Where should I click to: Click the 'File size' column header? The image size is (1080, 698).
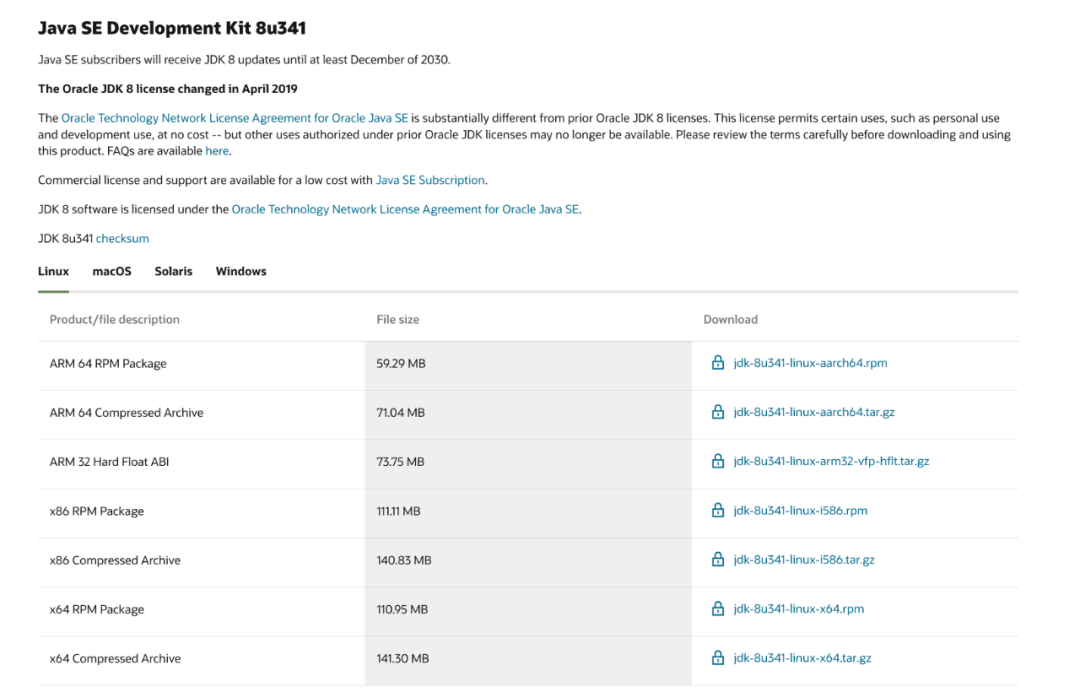[x=397, y=320]
